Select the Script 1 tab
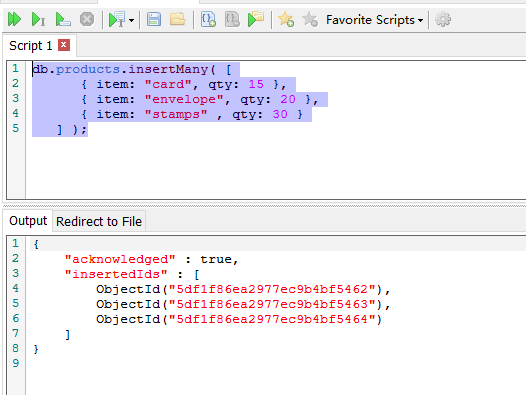Viewport: 526px width, 395px height. [31, 46]
